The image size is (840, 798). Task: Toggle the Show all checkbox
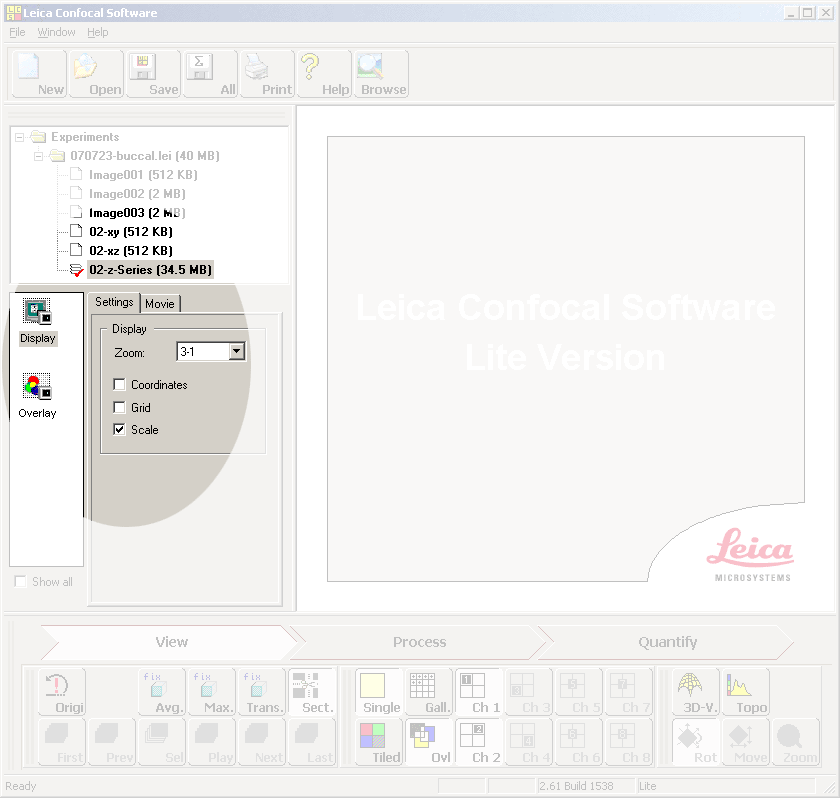point(20,582)
